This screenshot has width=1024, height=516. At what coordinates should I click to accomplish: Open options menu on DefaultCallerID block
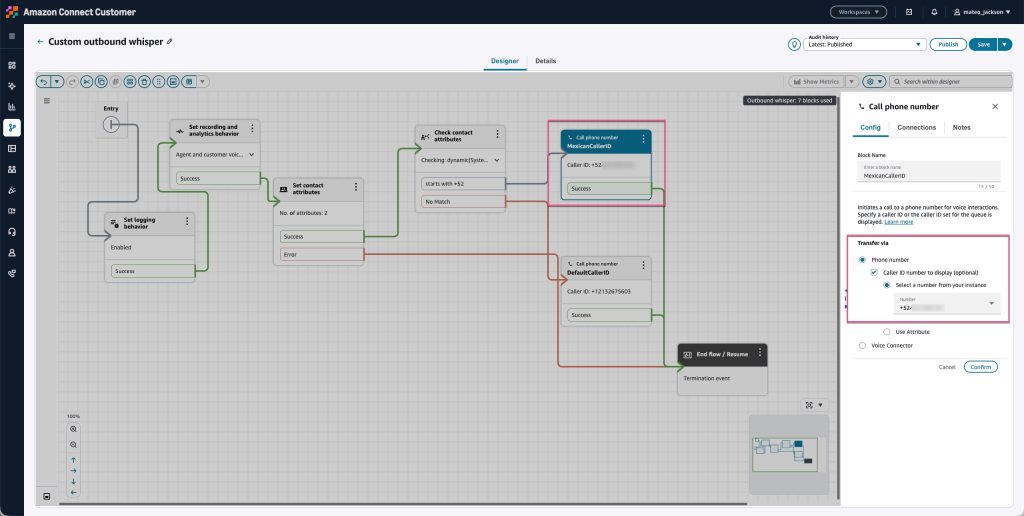643,265
